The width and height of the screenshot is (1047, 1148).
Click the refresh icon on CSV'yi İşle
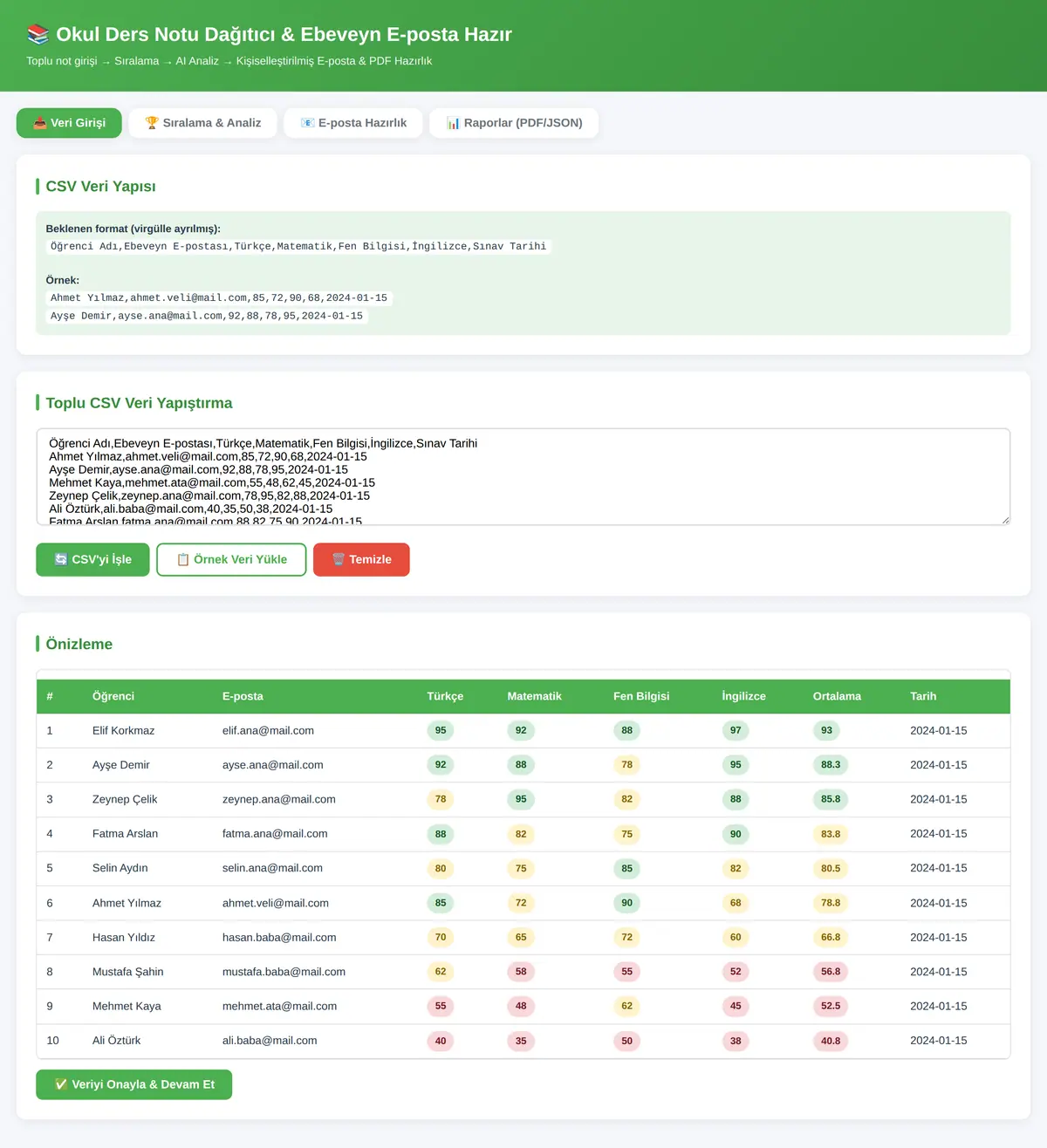(x=61, y=559)
